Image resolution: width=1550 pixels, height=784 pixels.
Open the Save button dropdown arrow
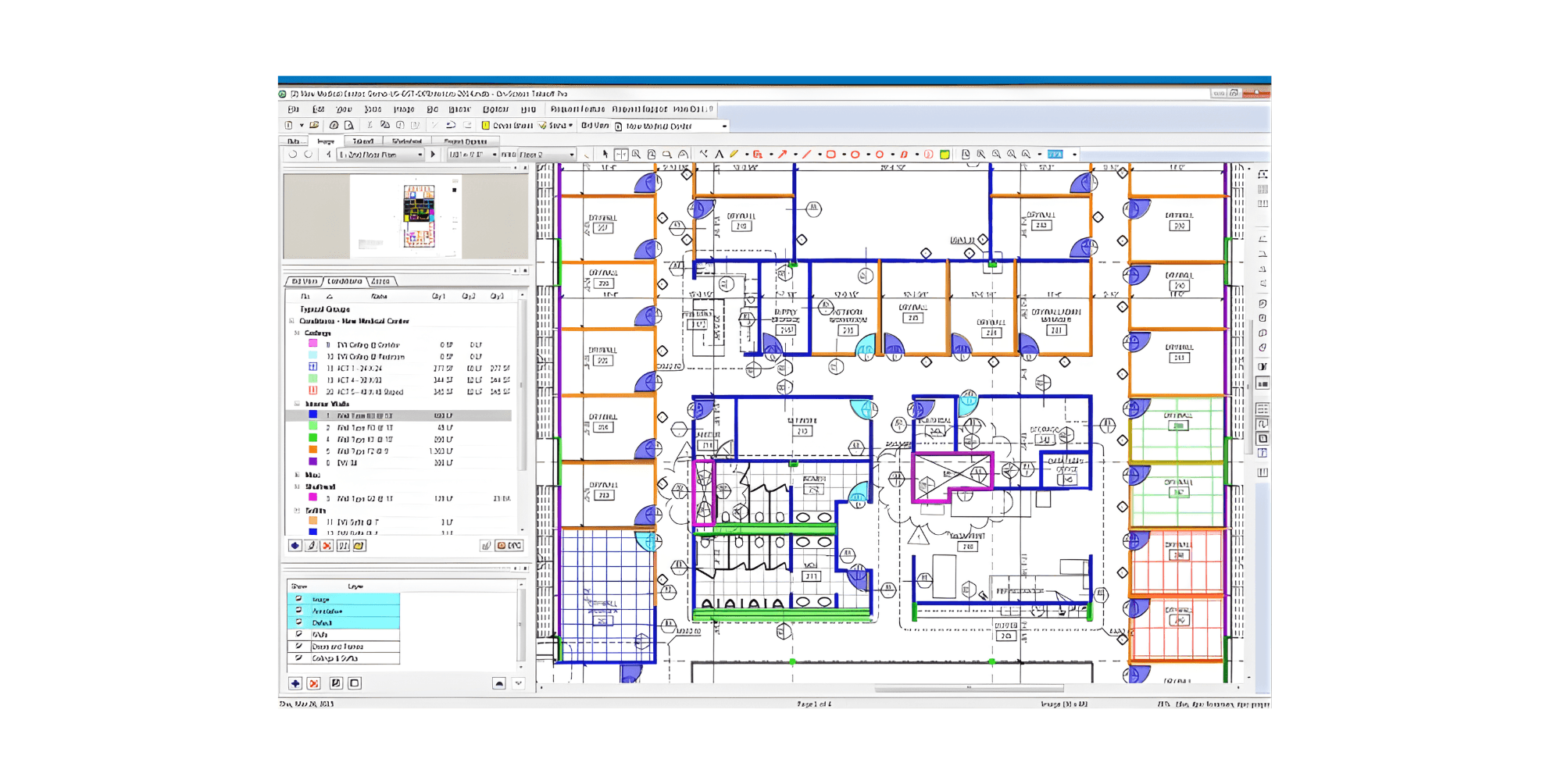click(570, 125)
